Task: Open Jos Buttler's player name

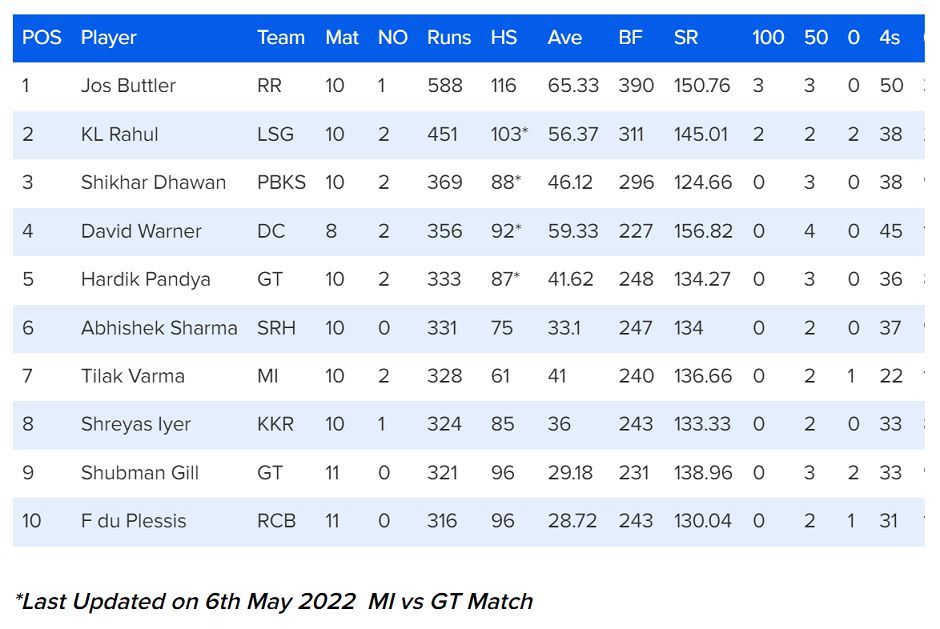Action: click(128, 86)
